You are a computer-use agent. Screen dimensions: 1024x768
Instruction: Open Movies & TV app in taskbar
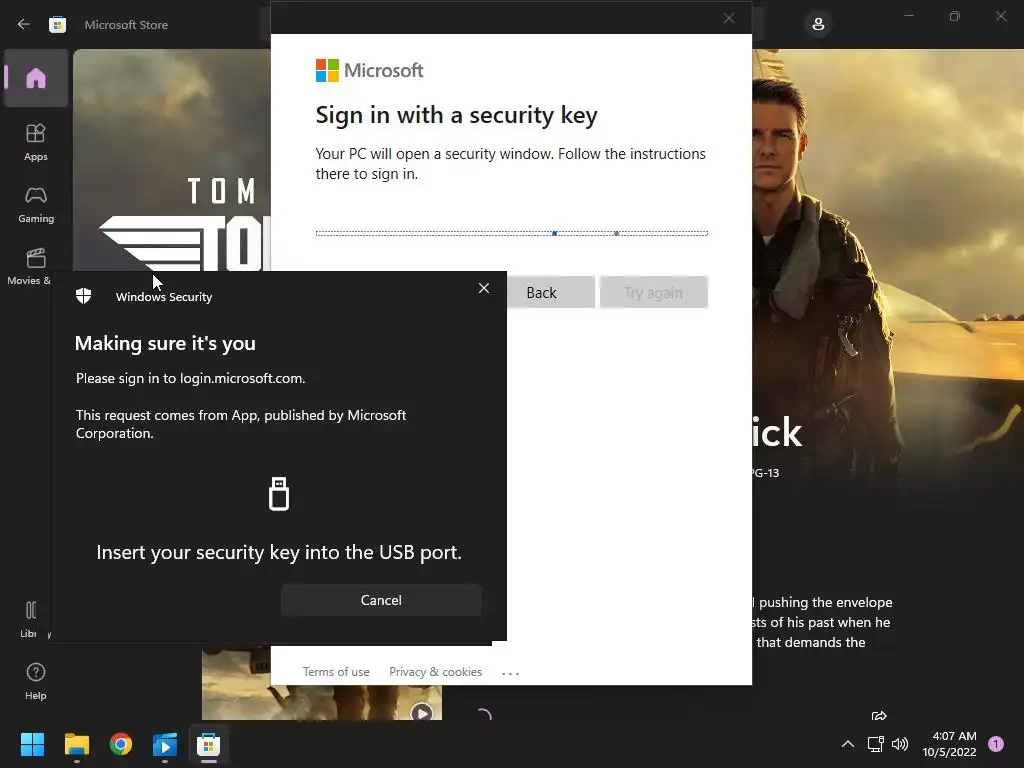point(165,744)
